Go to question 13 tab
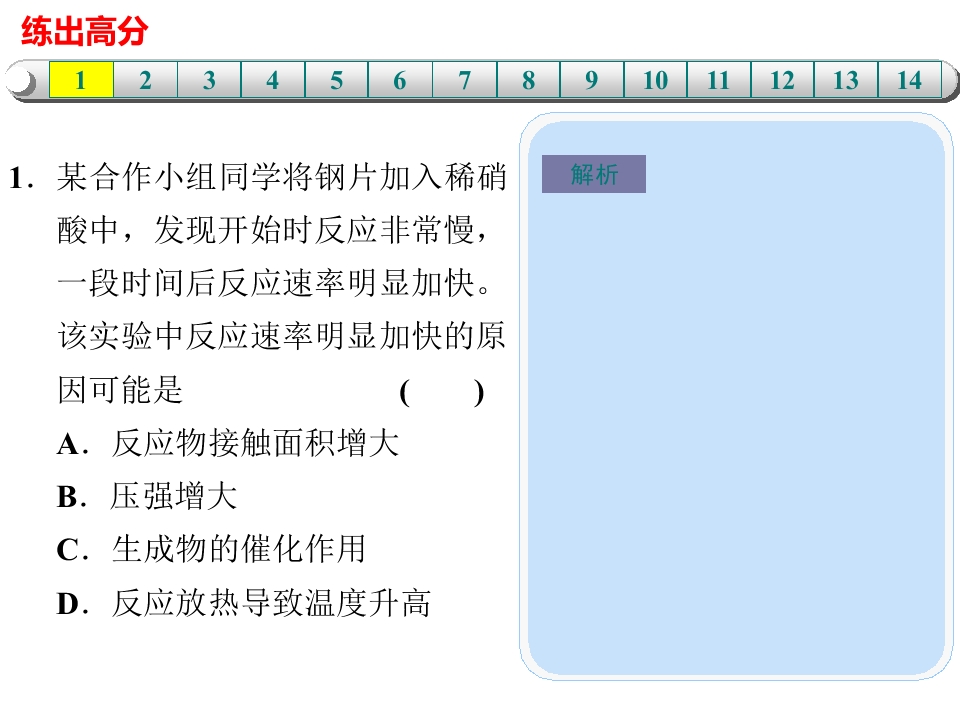960x720 pixels. 846,80
